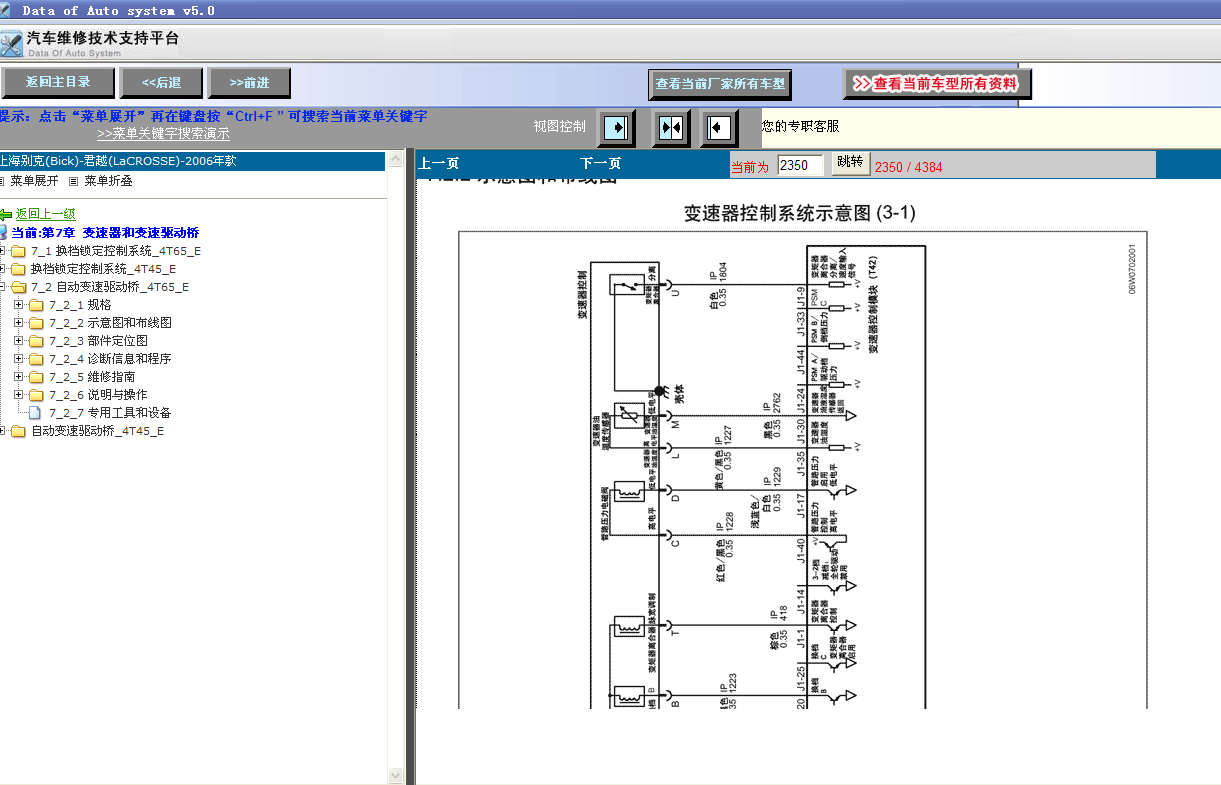1221x785 pixels.
Task: Click 菜单展开 to expand all menus
Action: coord(34,182)
